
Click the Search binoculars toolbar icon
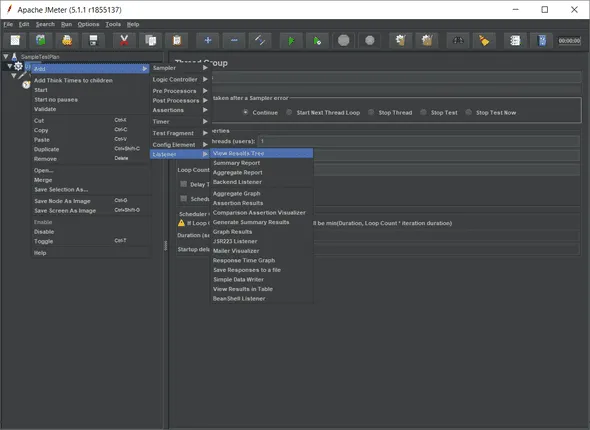click(458, 40)
